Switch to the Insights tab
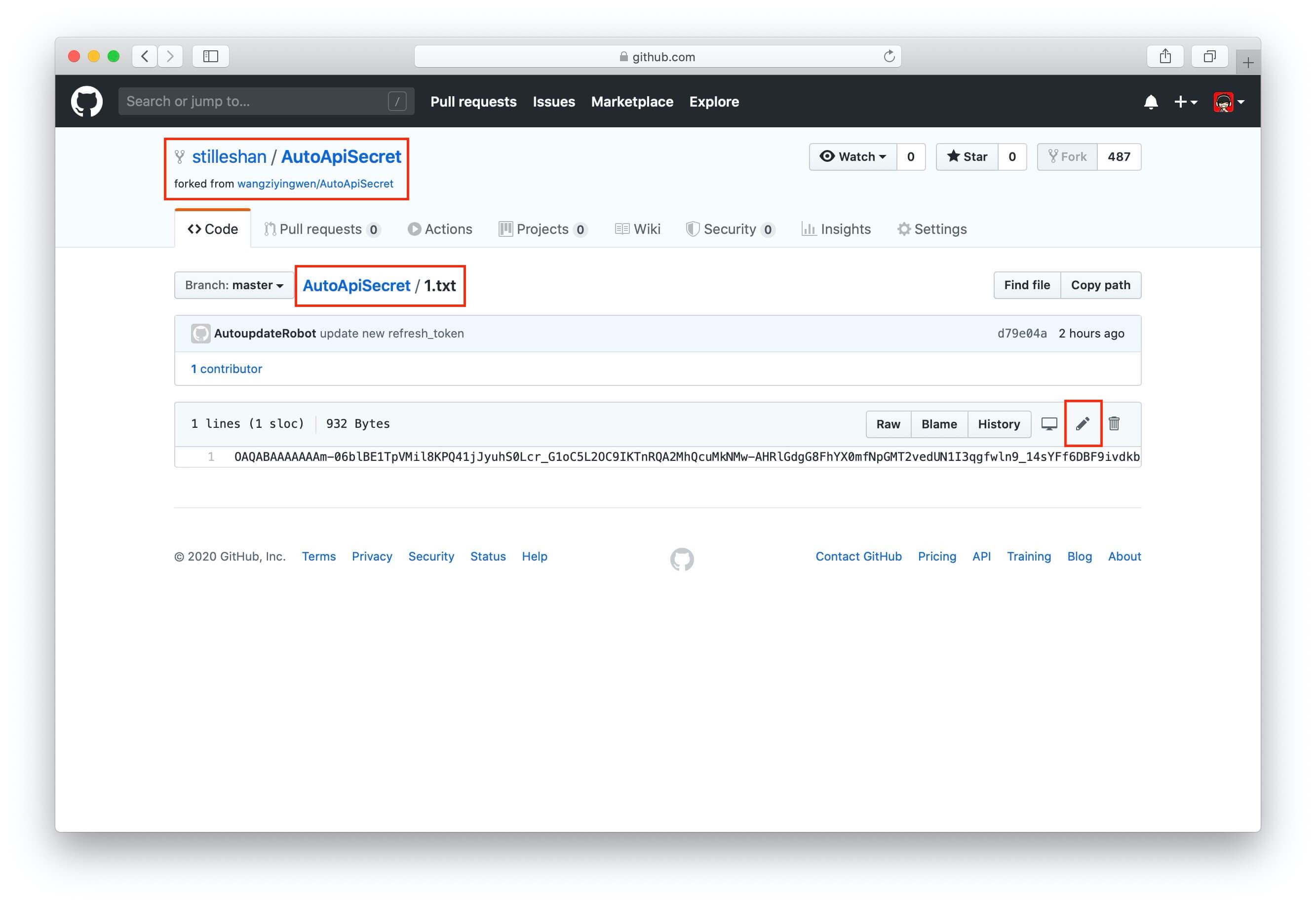This screenshot has height=905, width=1316. pyautogui.click(x=836, y=229)
